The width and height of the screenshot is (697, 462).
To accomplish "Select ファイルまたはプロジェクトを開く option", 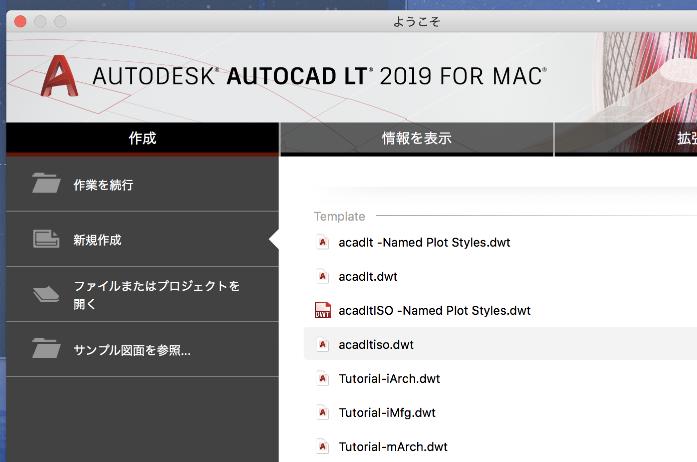I will [x=142, y=294].
